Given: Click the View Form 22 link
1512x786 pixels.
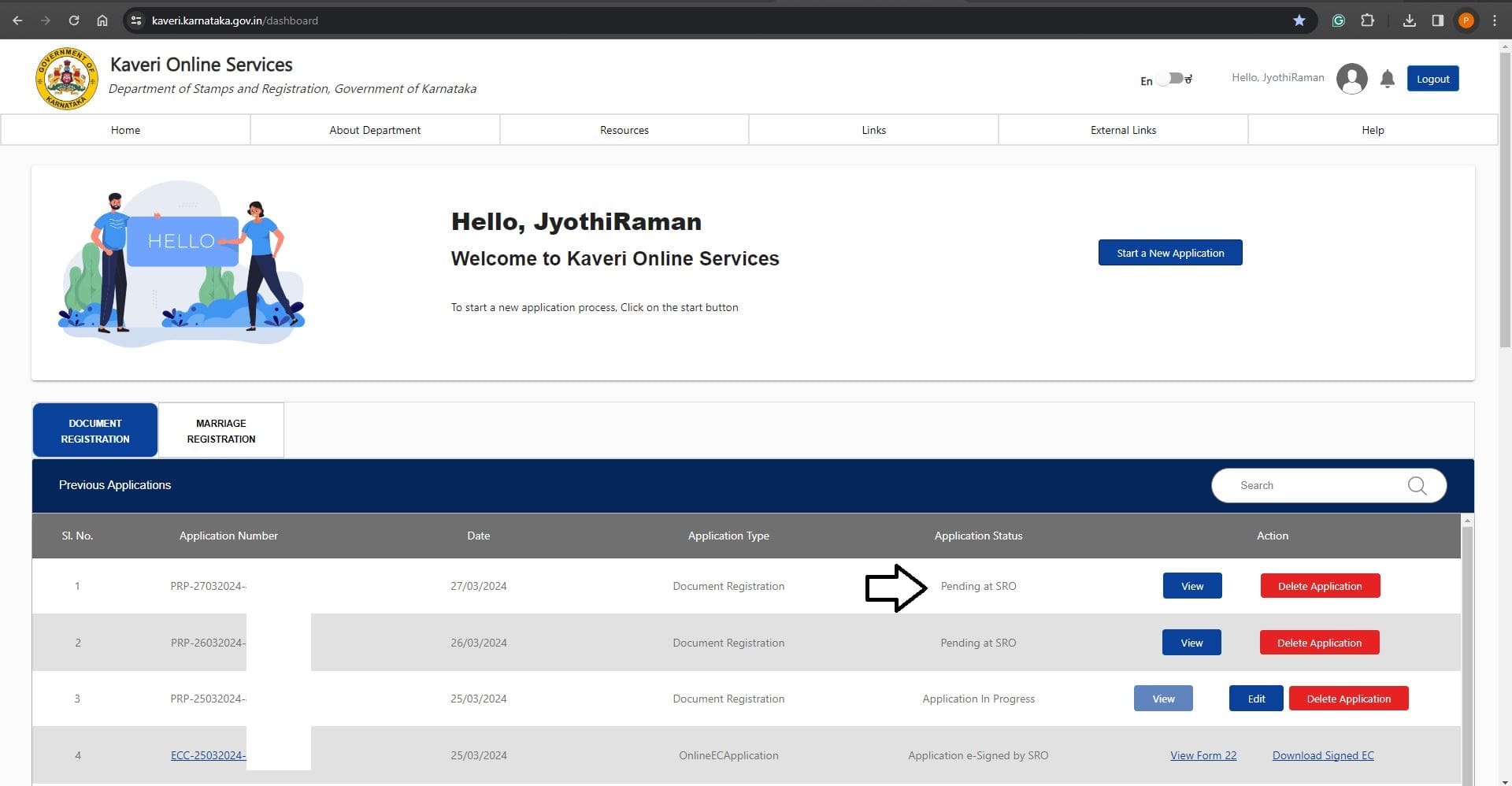Looking at the screenshot, I should (1203, 755).
